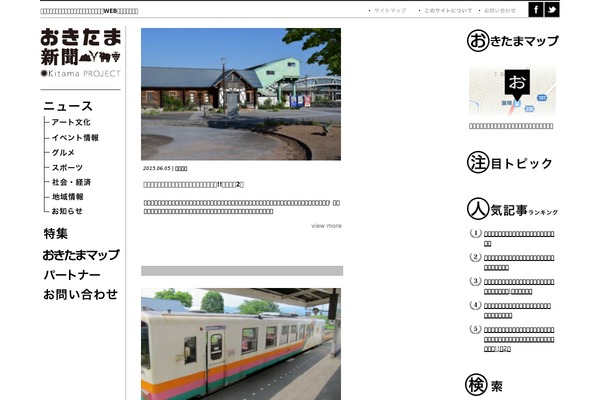Open パートナー in the sidebar menu
This screenshot has height=400, width=600.
pos(72,275)
